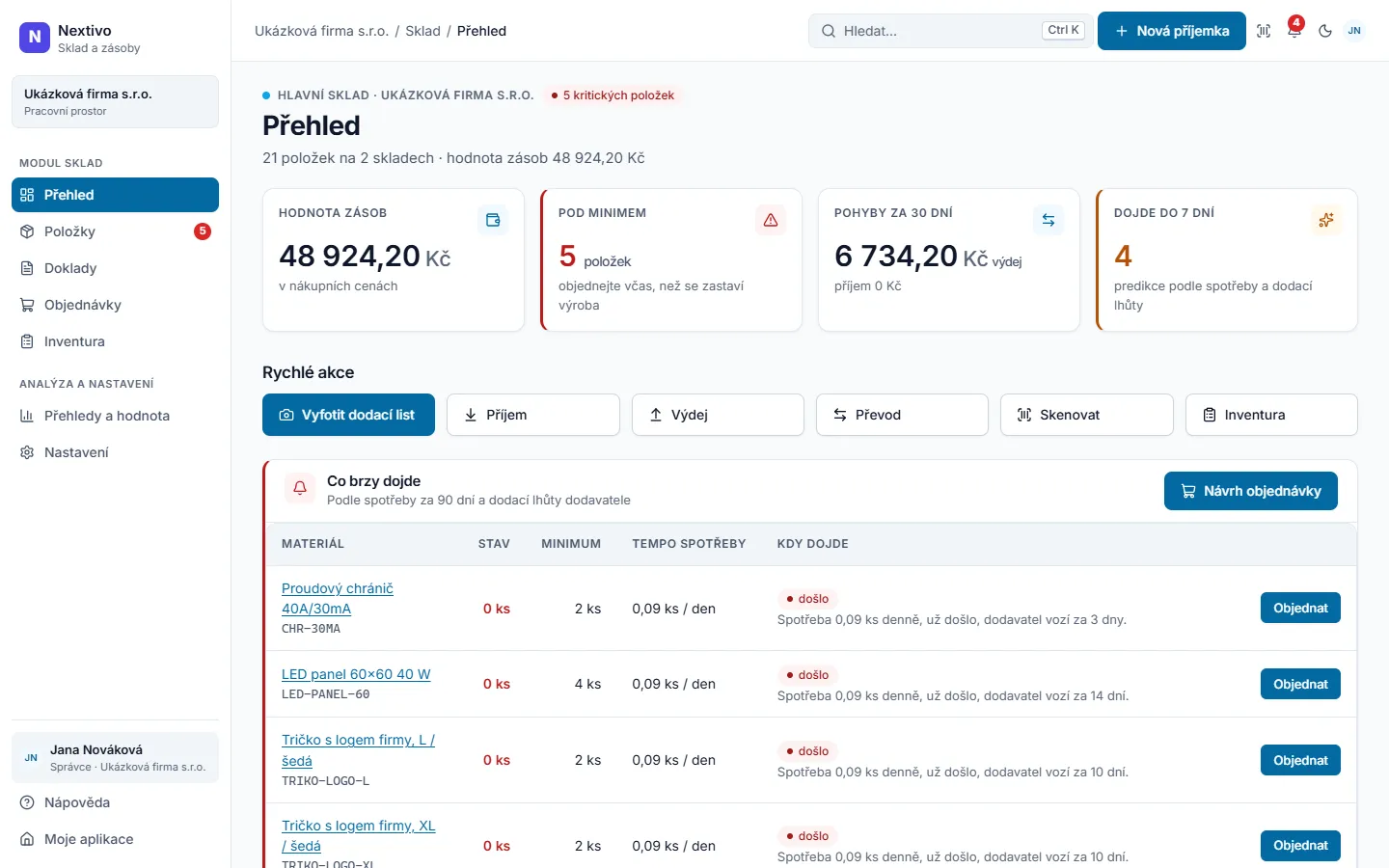Image resolution: width=1389 pixels, height=868 pixels.
Task: Open Inventura in the sidebar
Action: point(115,341)
